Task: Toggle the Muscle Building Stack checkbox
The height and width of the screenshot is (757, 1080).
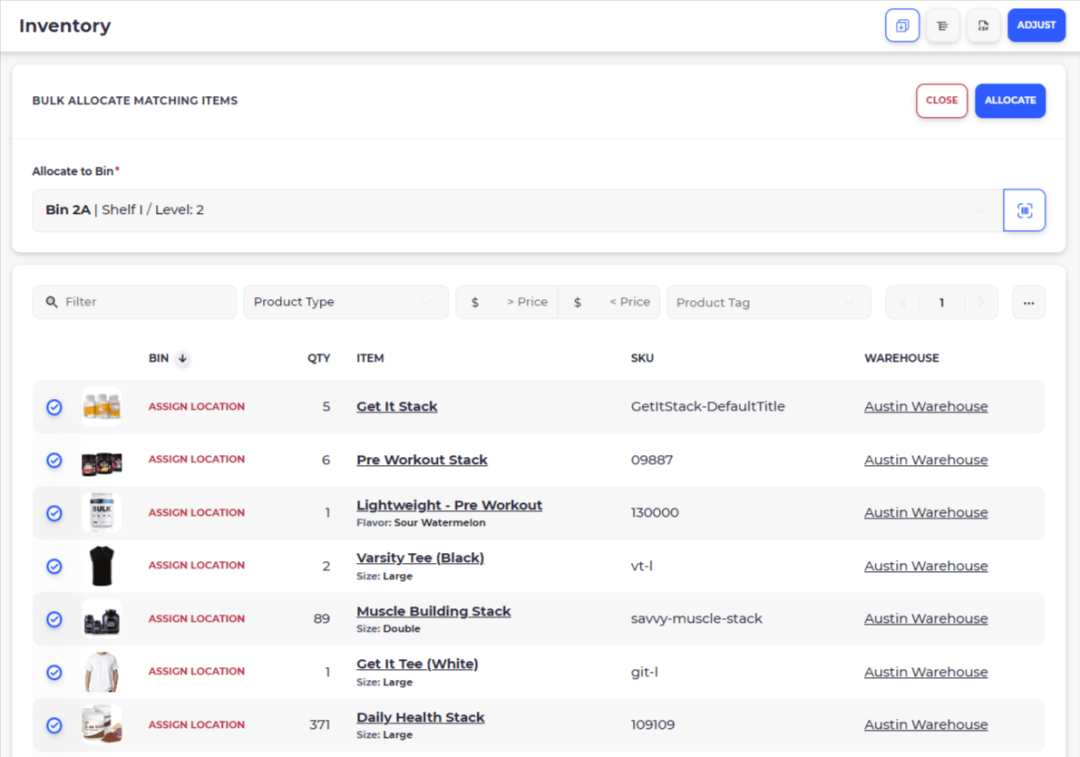Action: tap(54, 619)
